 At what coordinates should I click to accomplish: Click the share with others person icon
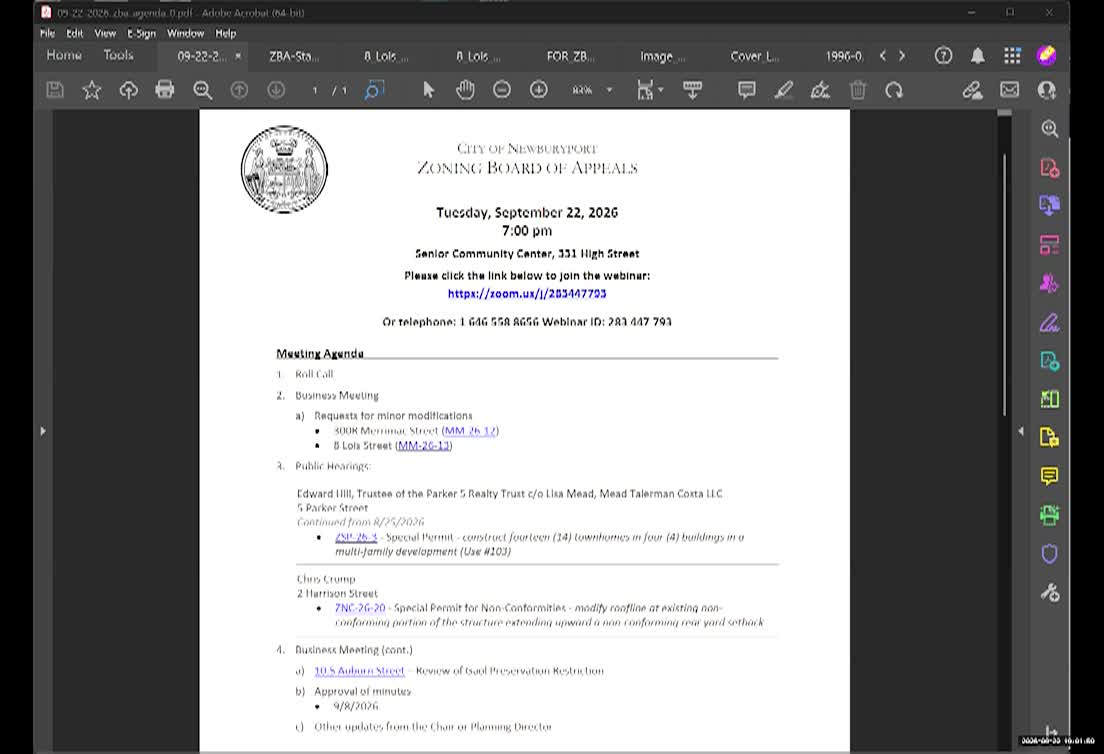(1047, 90)
